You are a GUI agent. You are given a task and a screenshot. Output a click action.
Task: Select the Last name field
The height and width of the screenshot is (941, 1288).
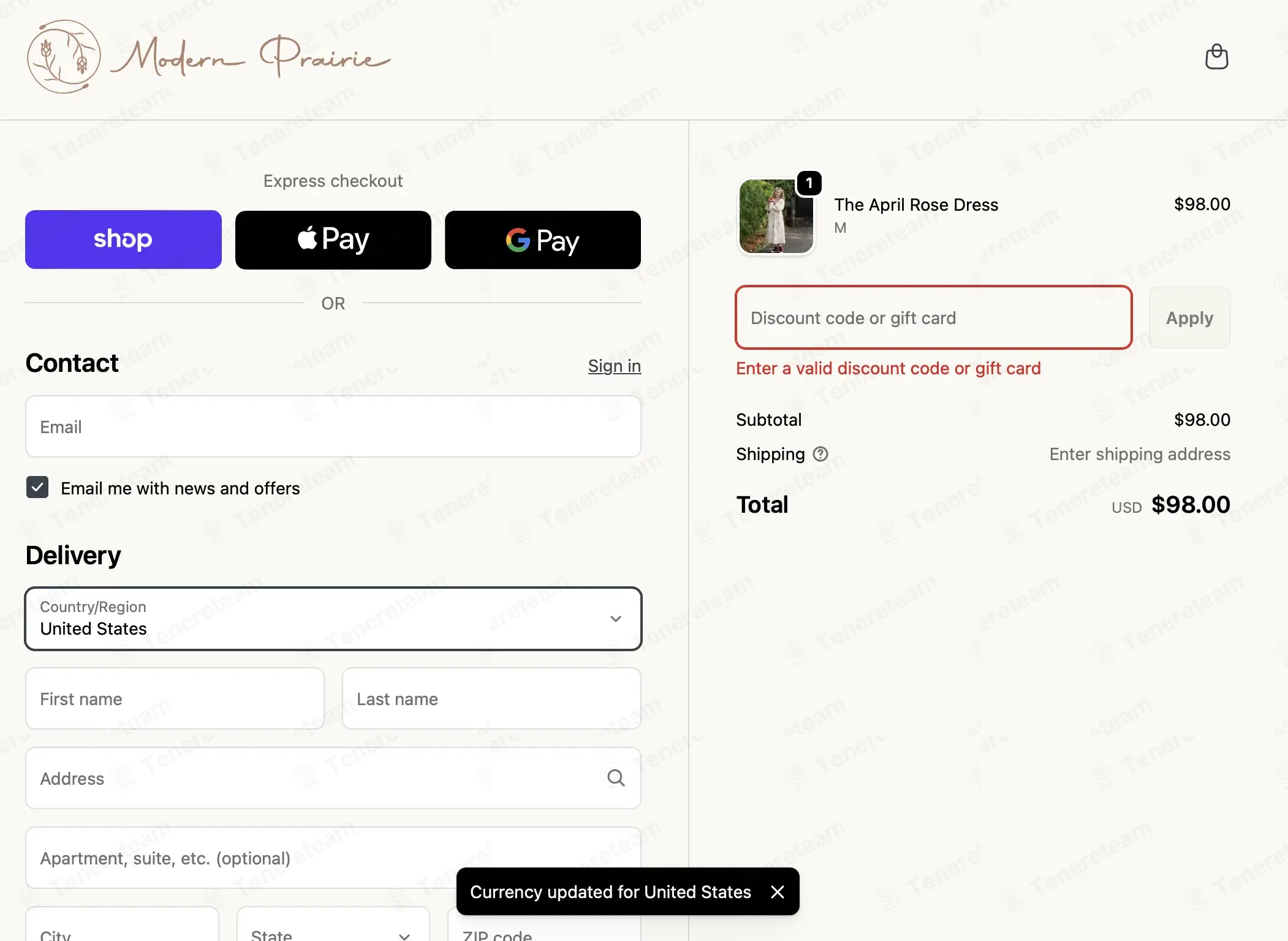tap(491, 698)
